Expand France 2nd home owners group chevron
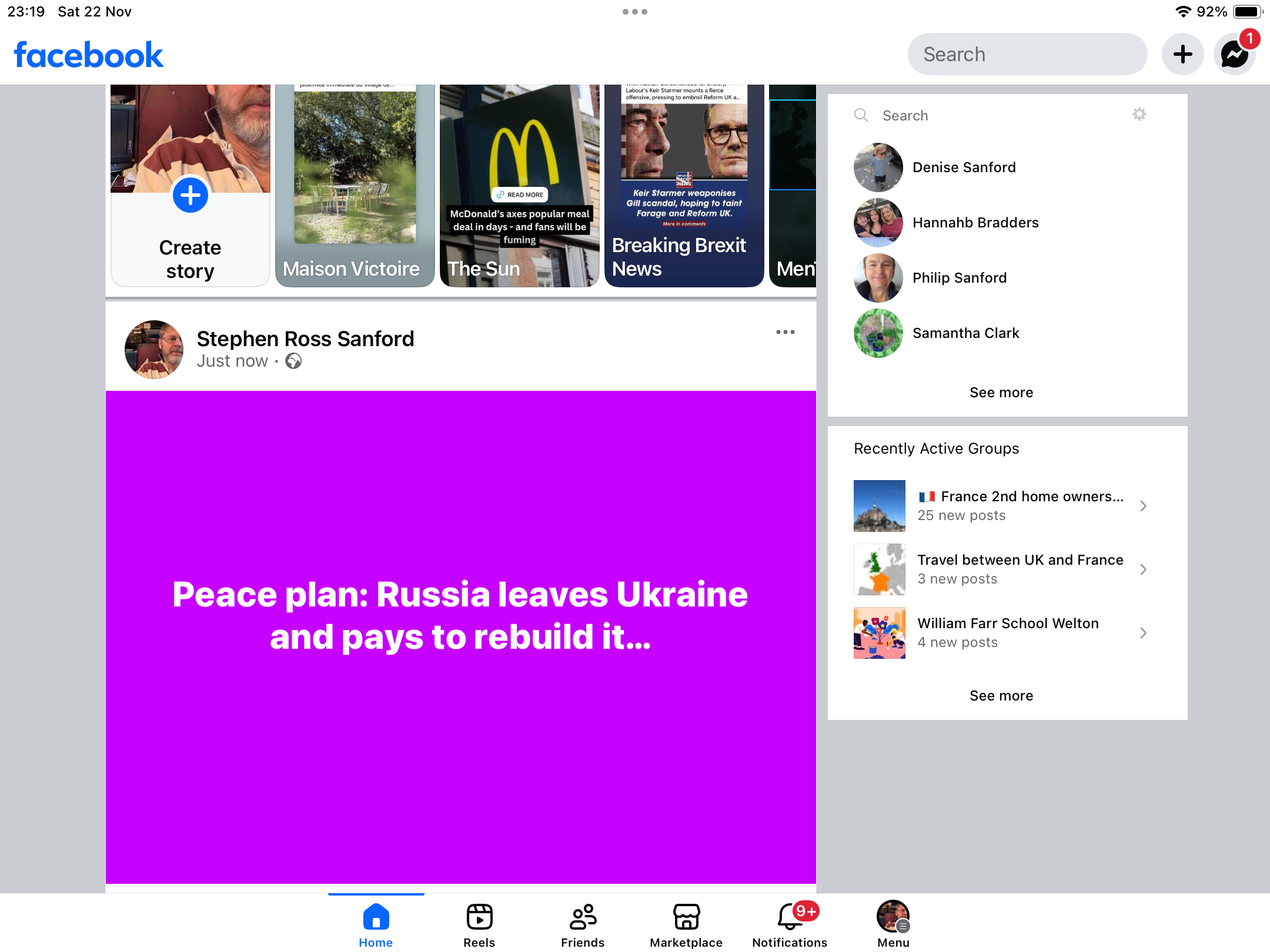 click(x=1143, y=506)
